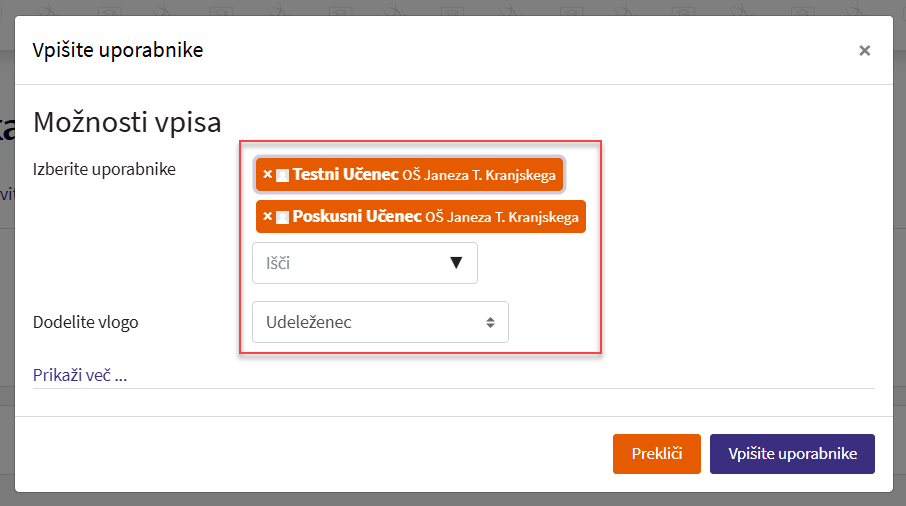Click the avatar icon beside Poskusni Učenec

(282, 217)
